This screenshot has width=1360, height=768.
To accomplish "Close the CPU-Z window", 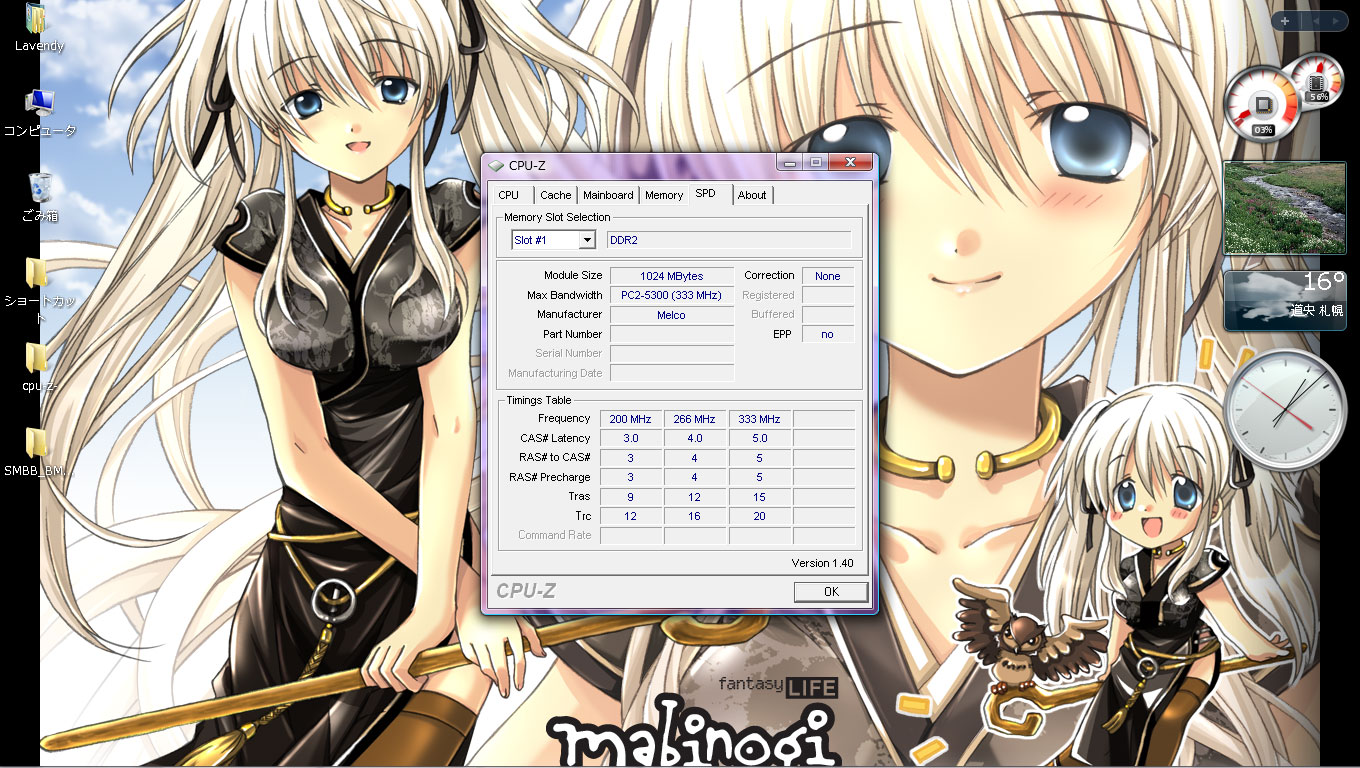I will point(850,163).
